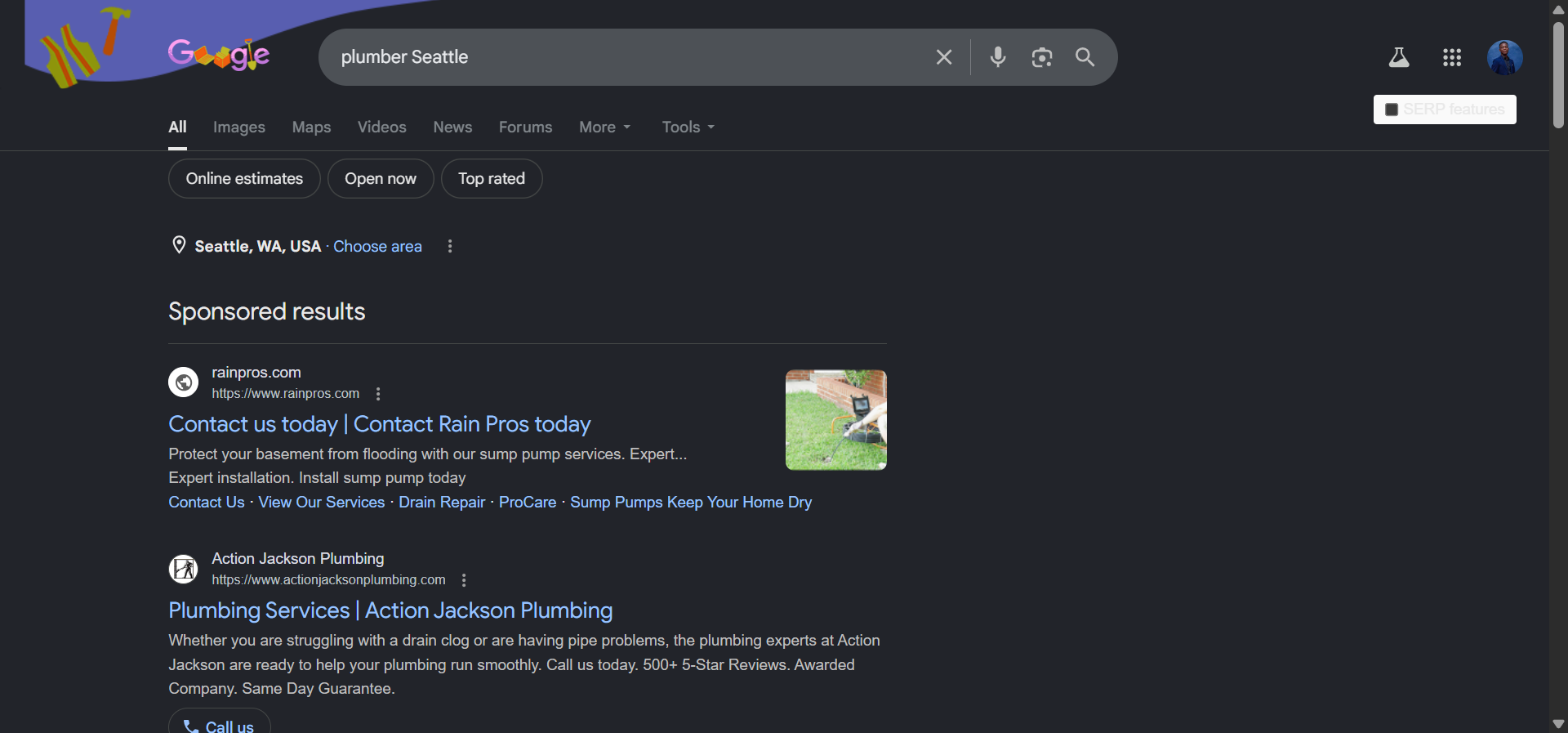1568x733 pixels.
Task: Start voice search with the microphone icon
Action: [x=998, y=57]
